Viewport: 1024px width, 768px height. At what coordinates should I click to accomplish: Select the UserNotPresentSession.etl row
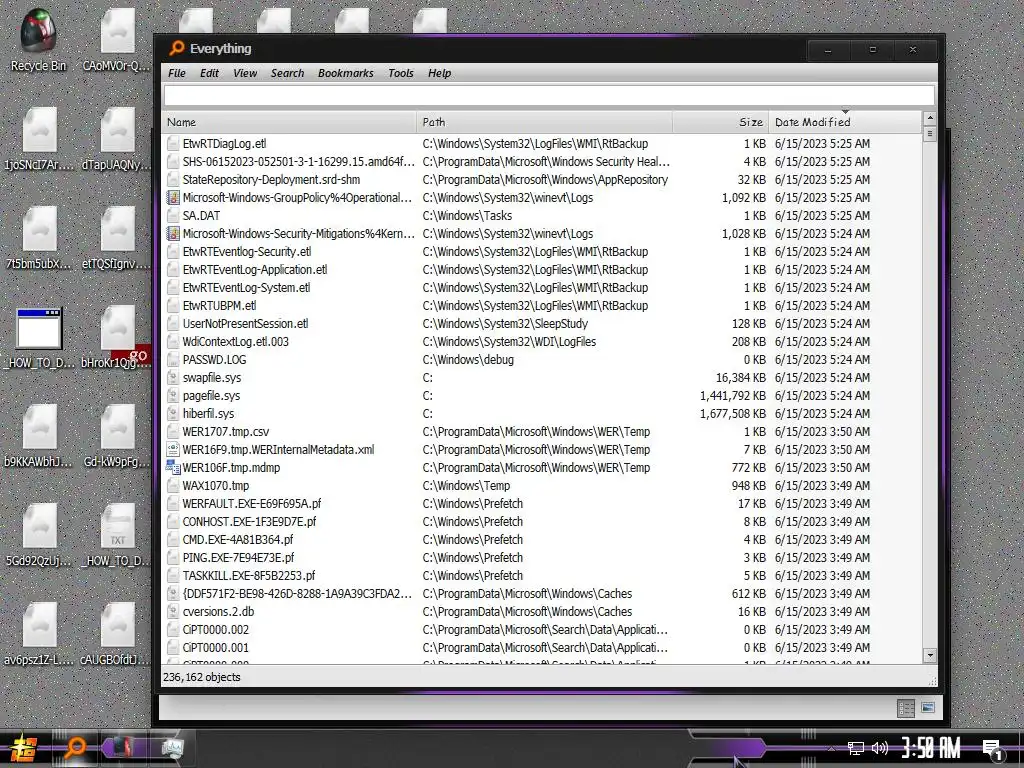point(541,324)
